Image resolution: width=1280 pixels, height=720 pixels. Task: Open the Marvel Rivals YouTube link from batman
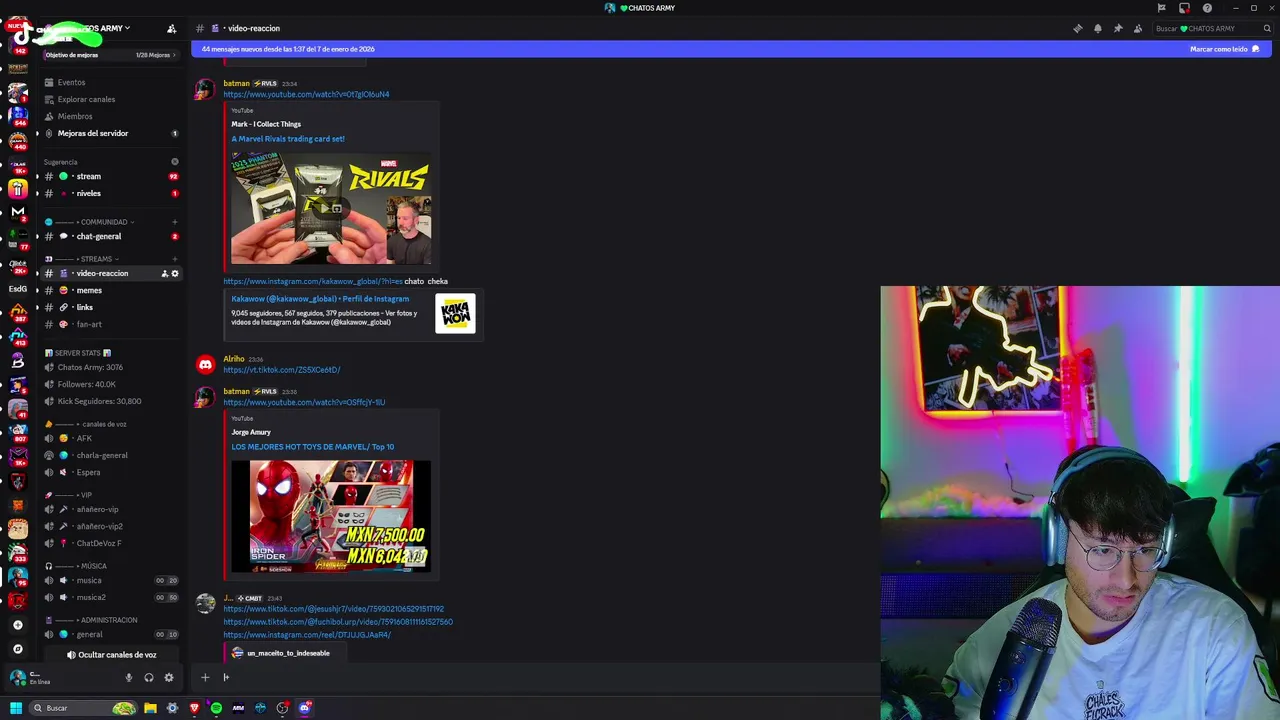306,94
